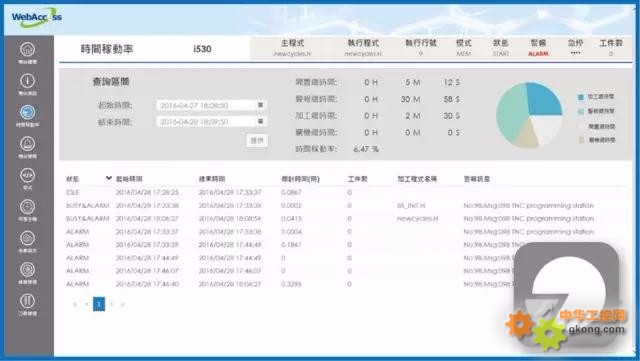
Task: Sort by 結束時間 column header
Action: click(212, 179)
